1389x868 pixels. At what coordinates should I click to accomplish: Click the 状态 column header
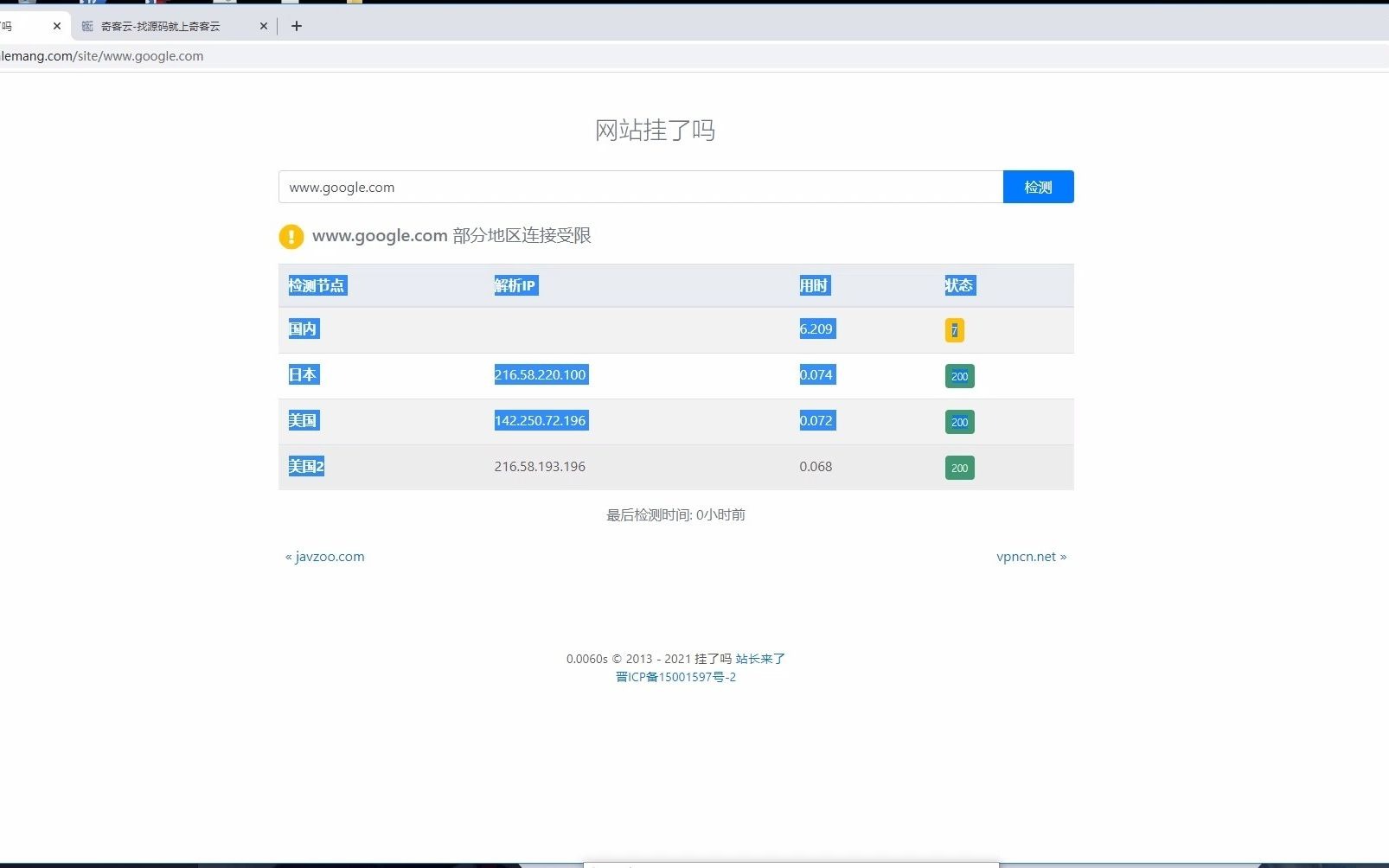(960, 285)
